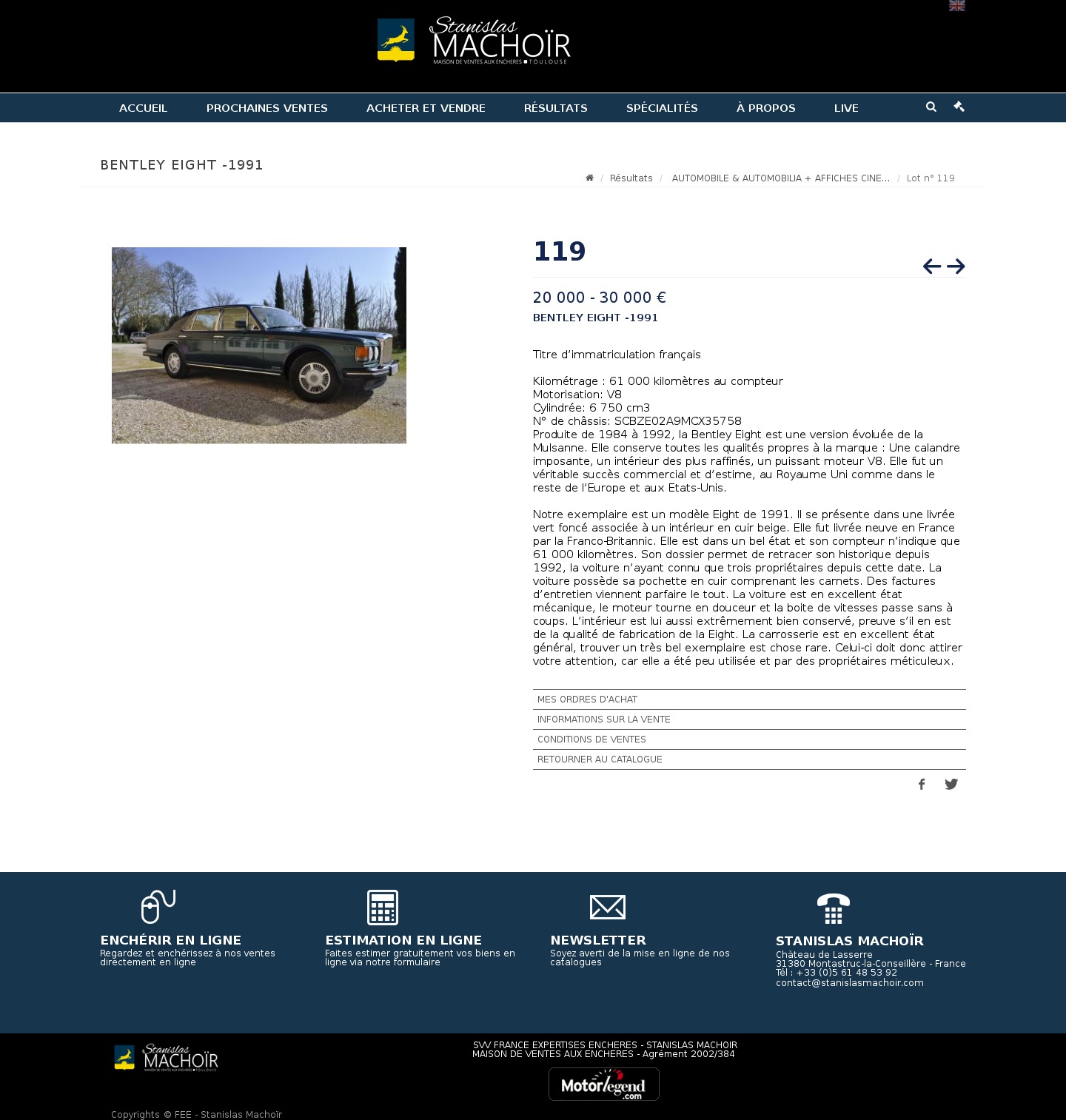Image resolution: width=1066 pixels, height=1120 pixels.
Task: Open the Live menu item
Action: coord(846,108)
